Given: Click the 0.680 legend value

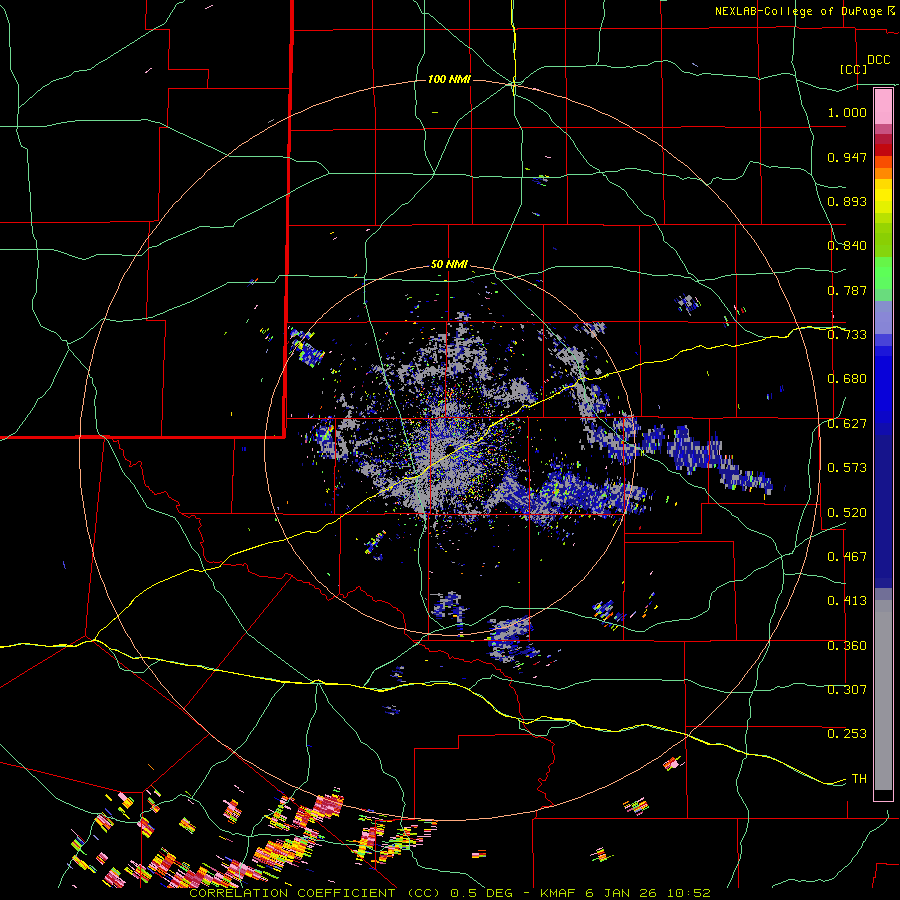Looking at the screenshot, I should click(x=847, y=379).
